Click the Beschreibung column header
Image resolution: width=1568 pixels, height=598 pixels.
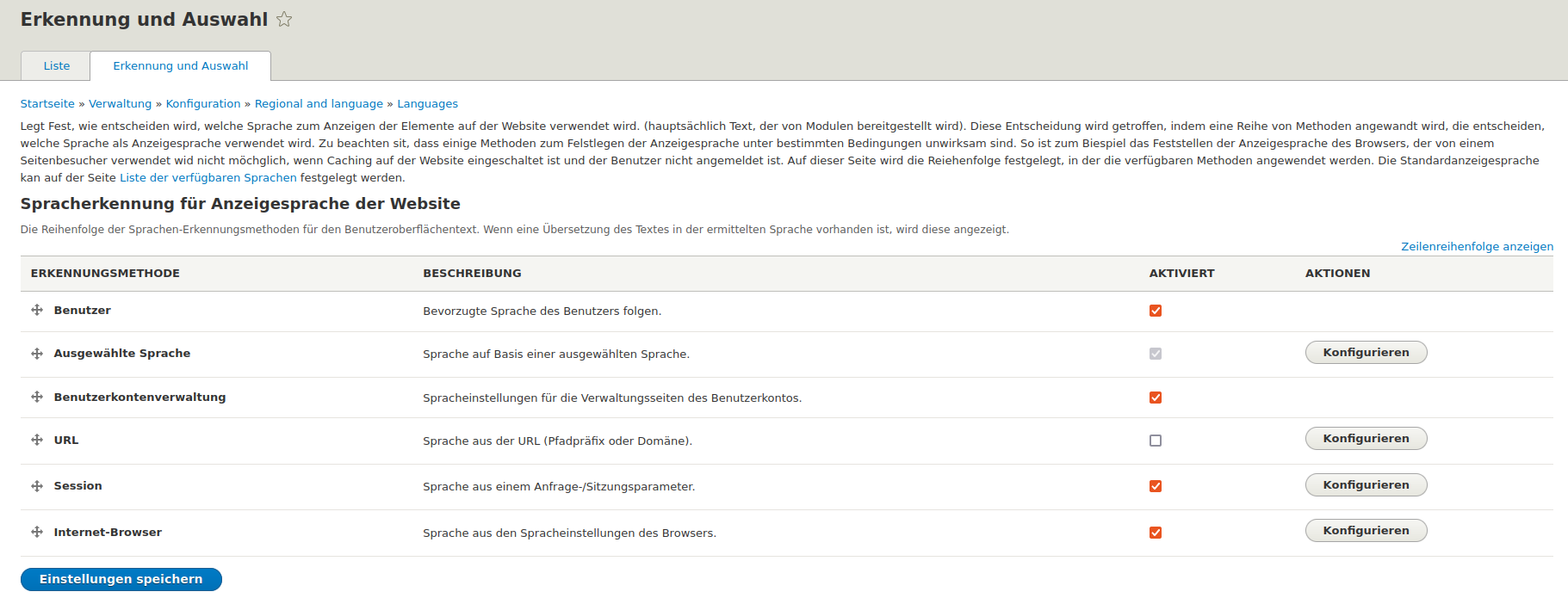point(472,273)
